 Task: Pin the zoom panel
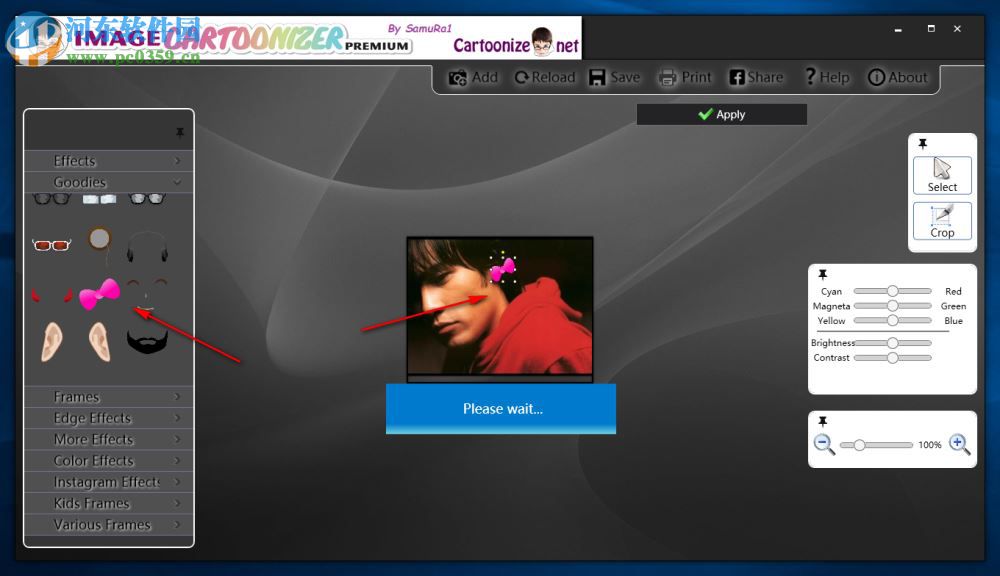[823, 422]
